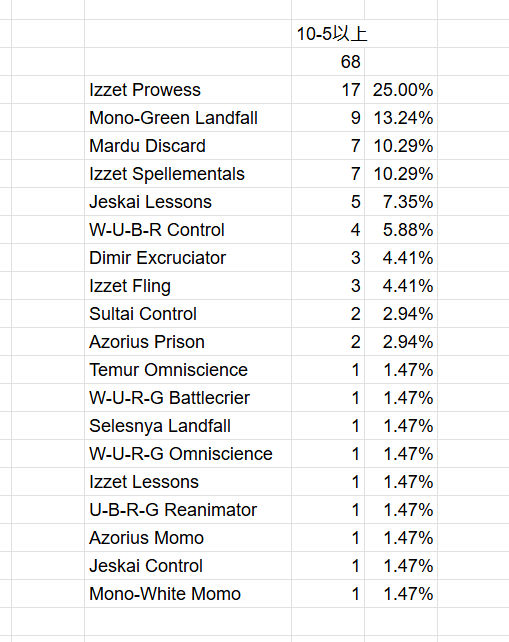Select the U-B-R-G Reanimator cell
Viewport: 509px width, 642px height.
tap(188, 510)
